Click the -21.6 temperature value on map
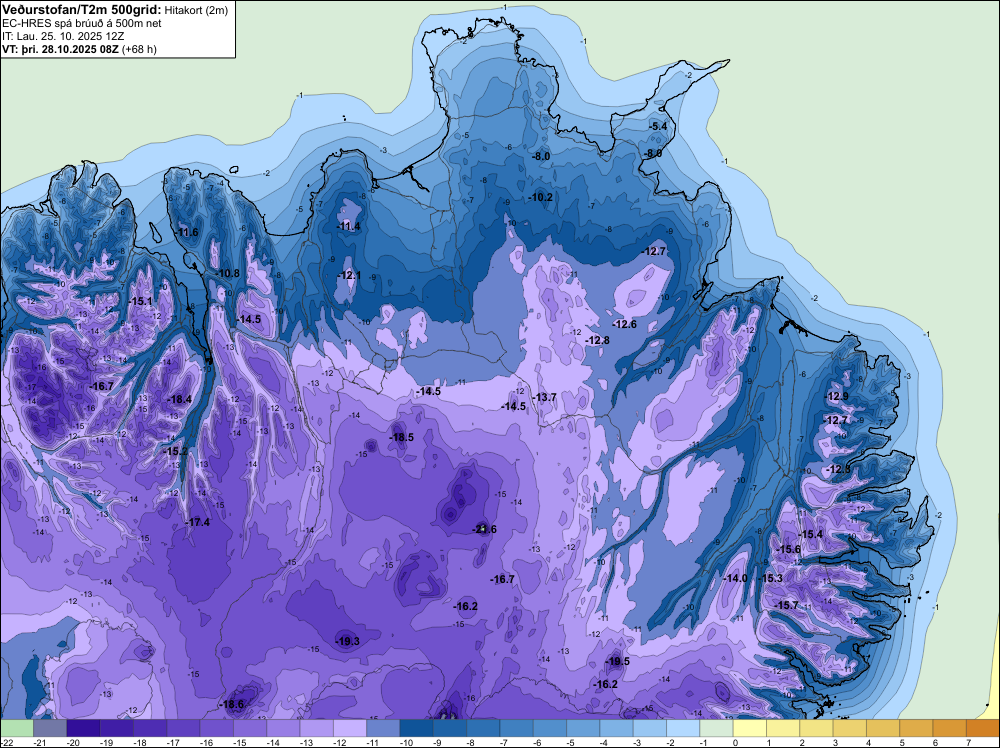This screenshot has width=1000, height=748. 484,529
